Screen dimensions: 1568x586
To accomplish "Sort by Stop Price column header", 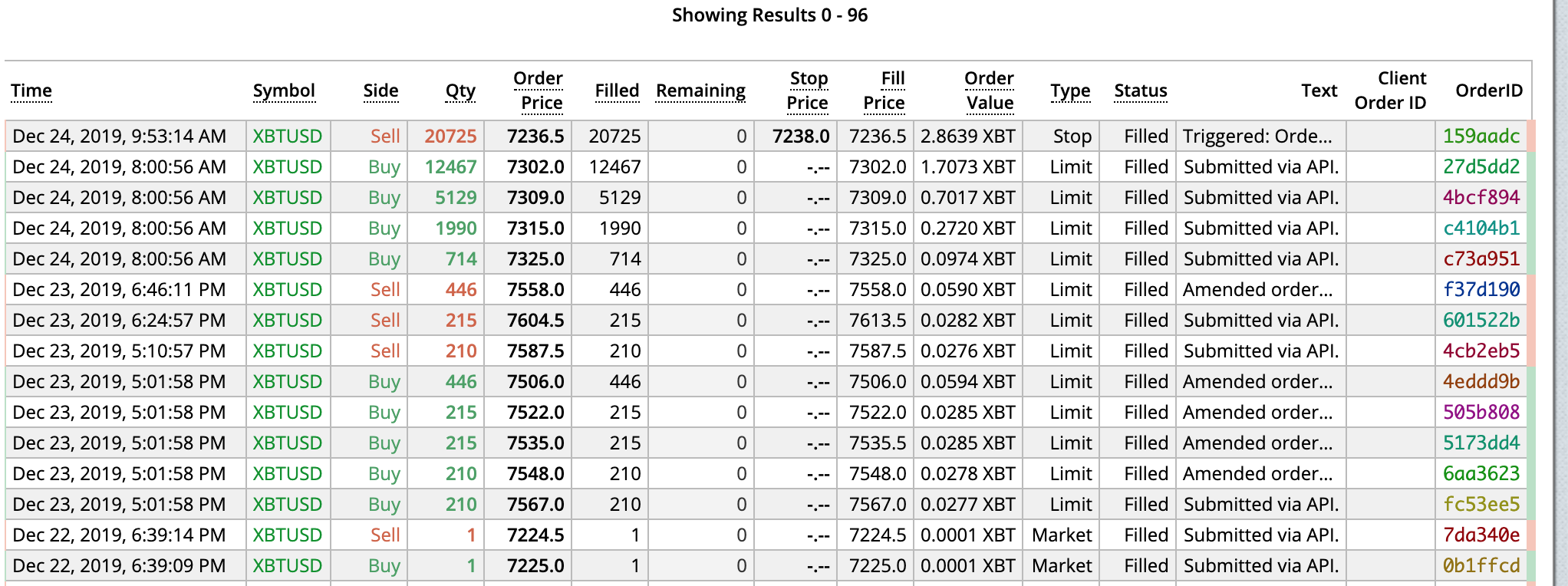I will [x=808, y=91].
